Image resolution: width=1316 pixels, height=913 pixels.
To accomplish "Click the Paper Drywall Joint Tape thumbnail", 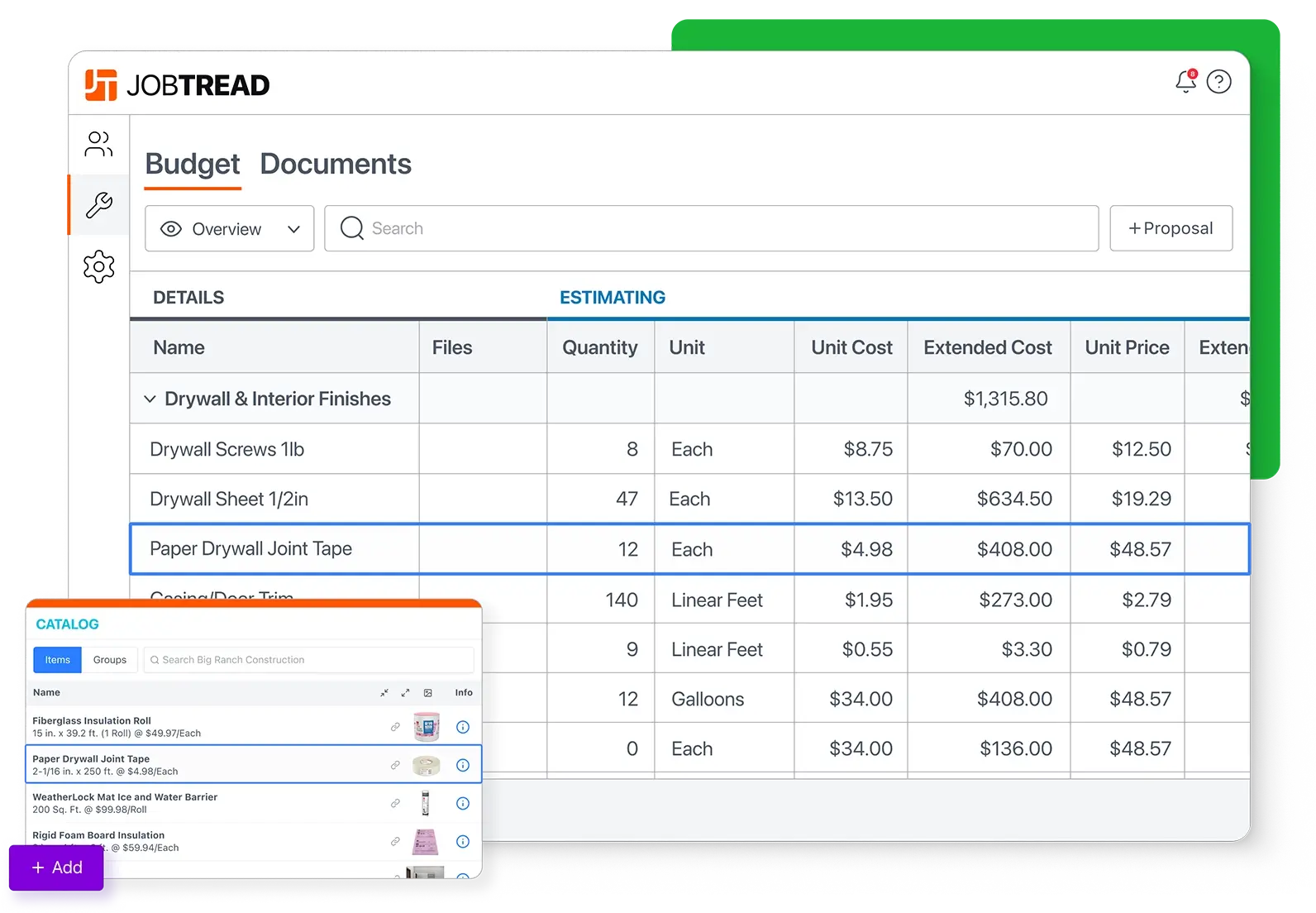I will pos(427,765).
